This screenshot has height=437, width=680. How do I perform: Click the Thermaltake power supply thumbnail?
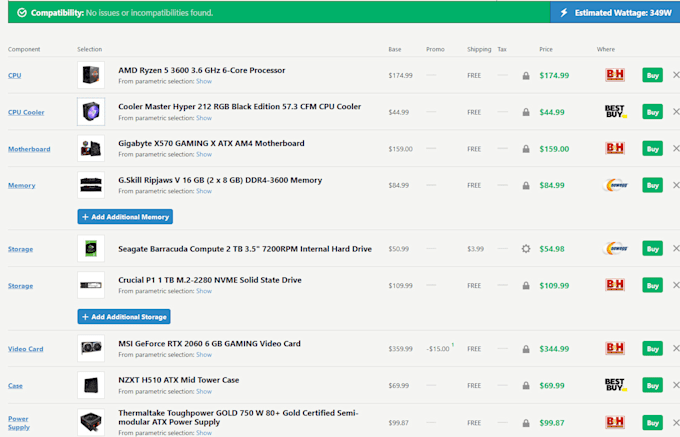click(91, 422)
